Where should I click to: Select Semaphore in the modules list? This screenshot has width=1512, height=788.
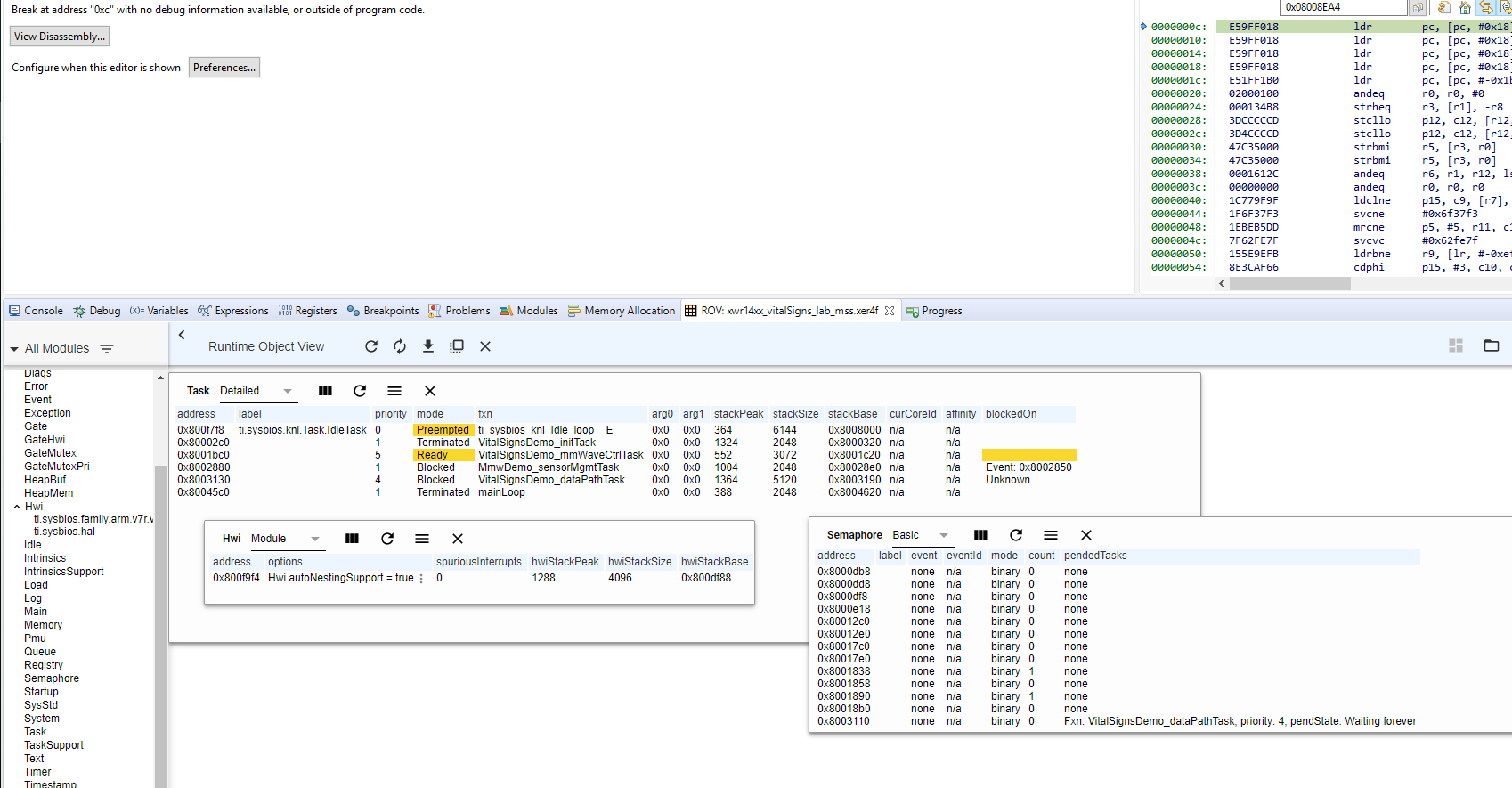[x=52, y=678]
